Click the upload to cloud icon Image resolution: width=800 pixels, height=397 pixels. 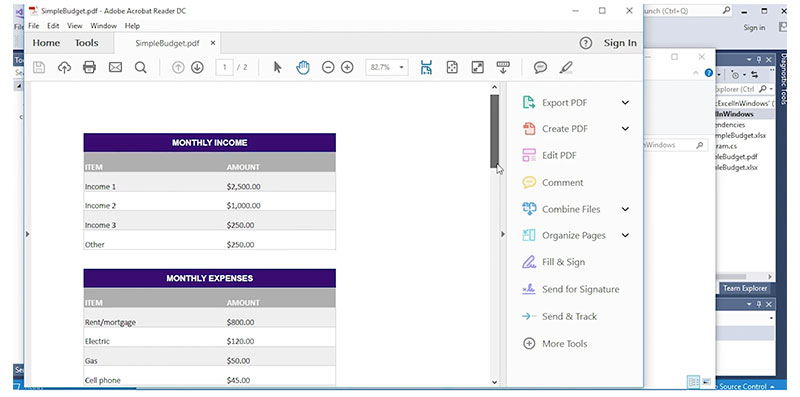[64, 67]
